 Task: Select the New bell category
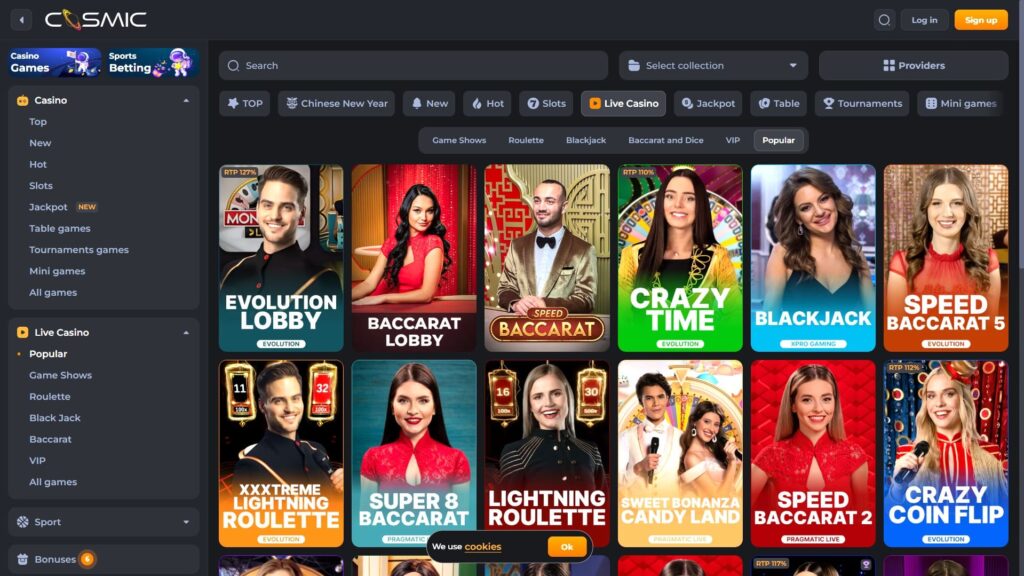click(x=428, y=103)
